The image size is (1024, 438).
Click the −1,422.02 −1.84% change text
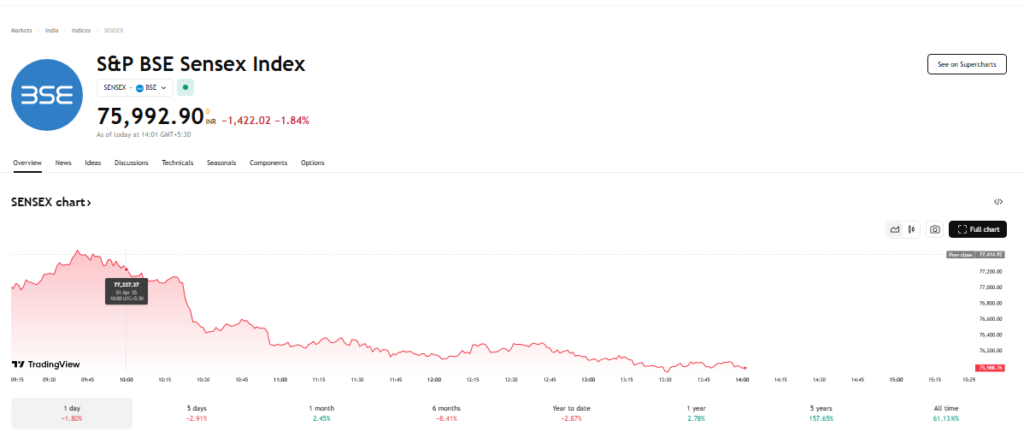coord(265,121)
